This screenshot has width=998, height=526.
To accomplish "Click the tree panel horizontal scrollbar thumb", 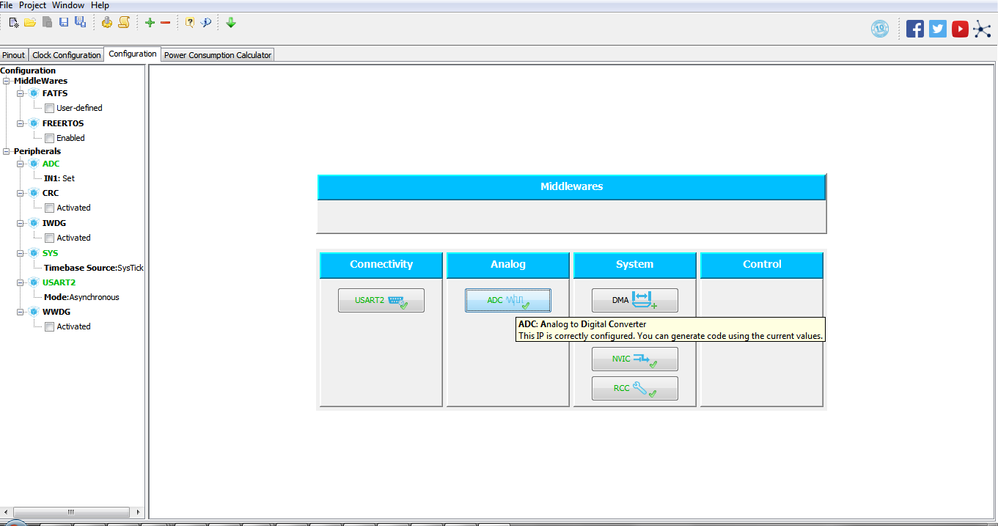I will pyautogui.click(x=71, y=512).
